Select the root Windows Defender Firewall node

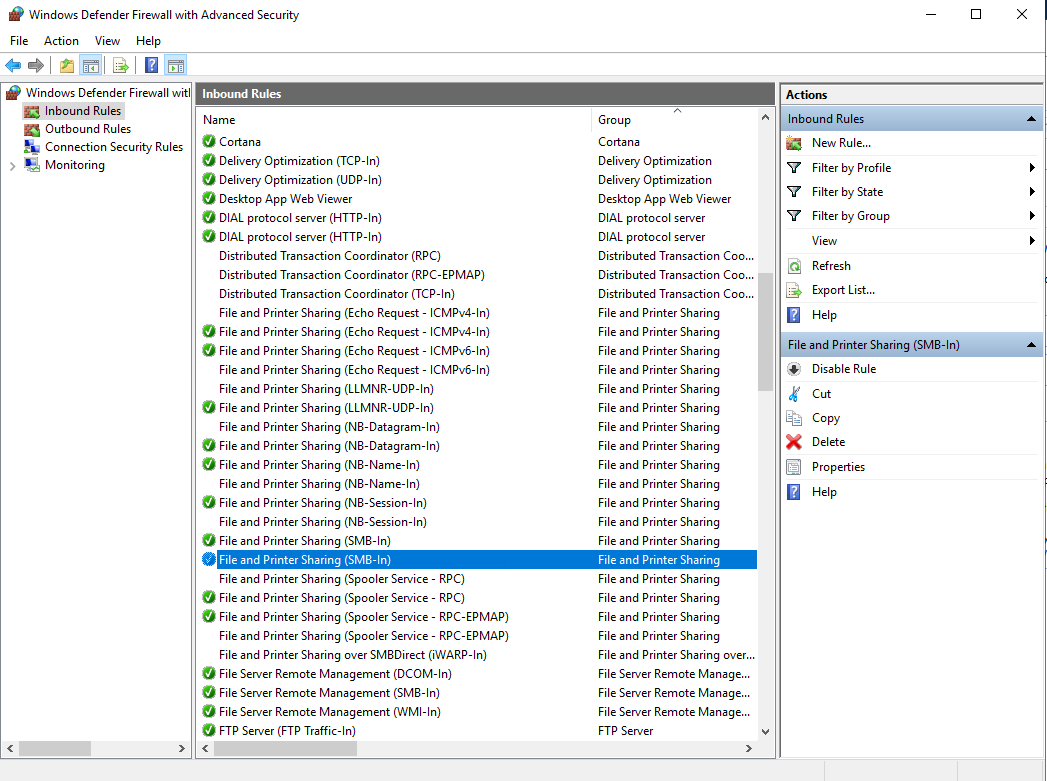(x=108, y=93)
